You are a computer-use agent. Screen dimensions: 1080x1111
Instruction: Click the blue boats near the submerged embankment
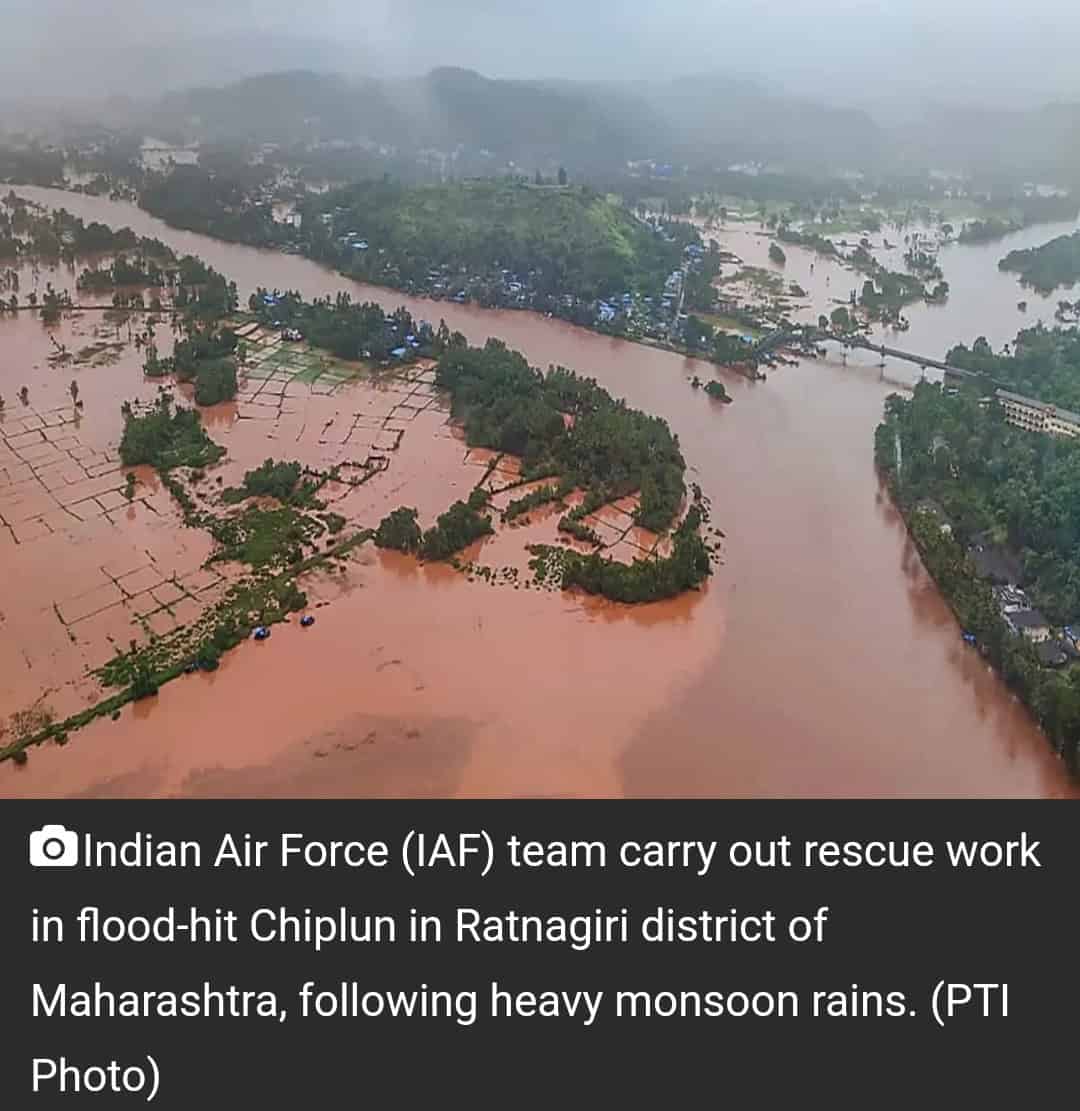(x=282, y=626)
